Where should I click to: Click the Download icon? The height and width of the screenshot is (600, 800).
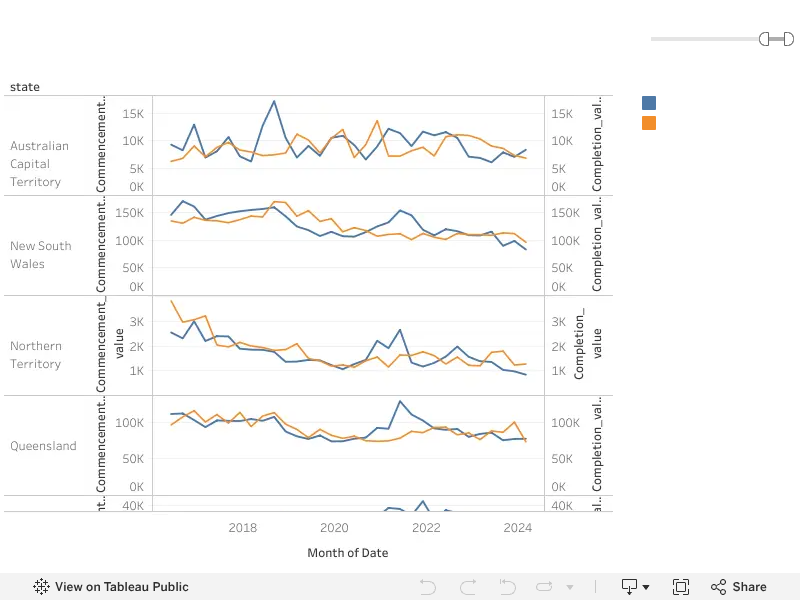pyautogui.click(x=629, y=587)
